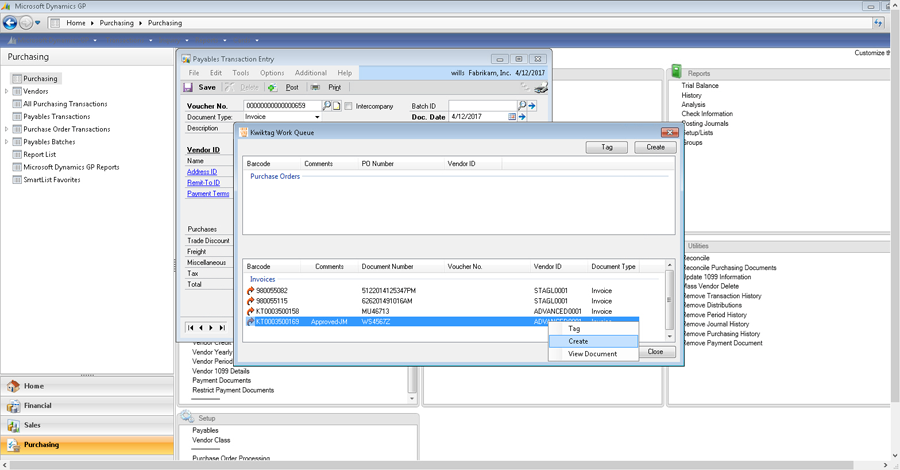Toggle the Intercompany checkbox
Image resolution: width=900 pixels, height=470 pixels.
coord(348,106)
